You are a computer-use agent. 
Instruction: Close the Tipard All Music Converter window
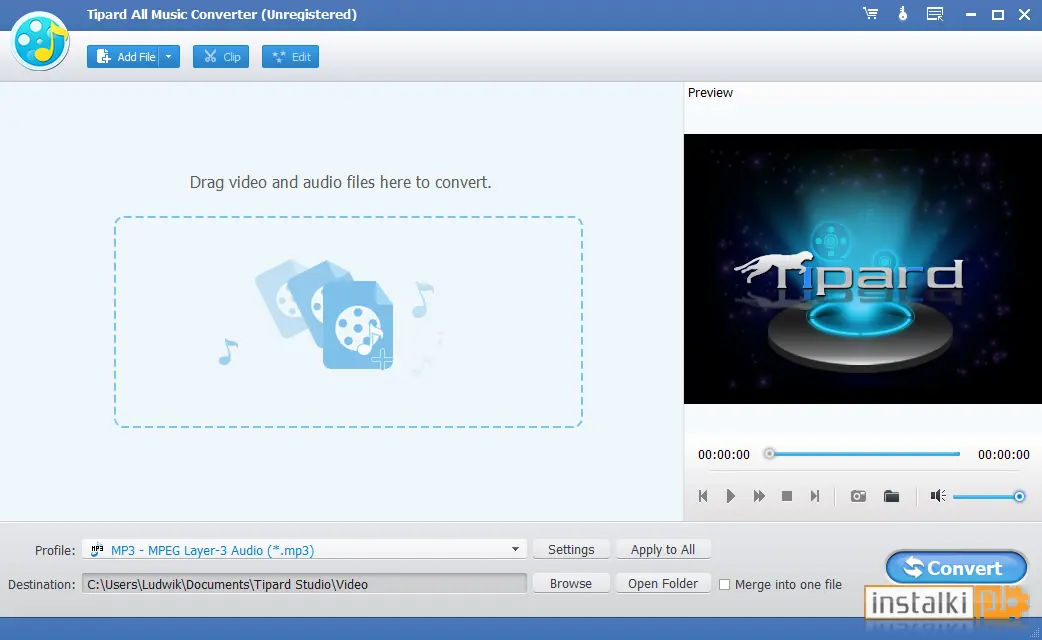(1024, 14)
